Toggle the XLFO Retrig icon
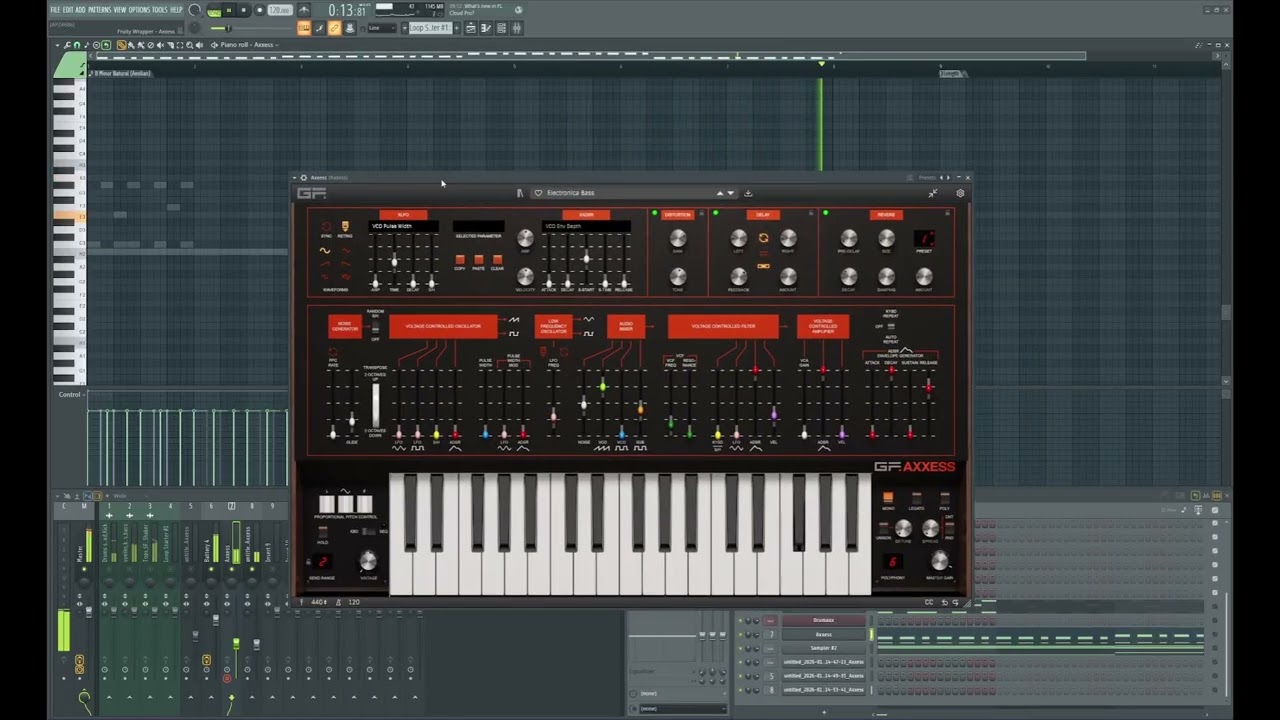Viewport: 1280px width, 720px height. pos(345,227)
